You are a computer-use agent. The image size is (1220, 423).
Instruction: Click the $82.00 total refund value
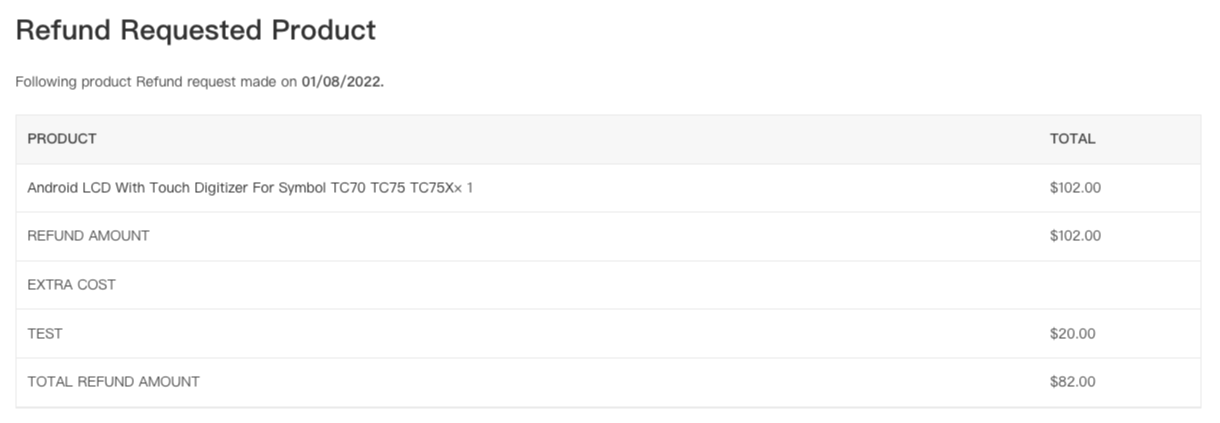click(1072, 382)
